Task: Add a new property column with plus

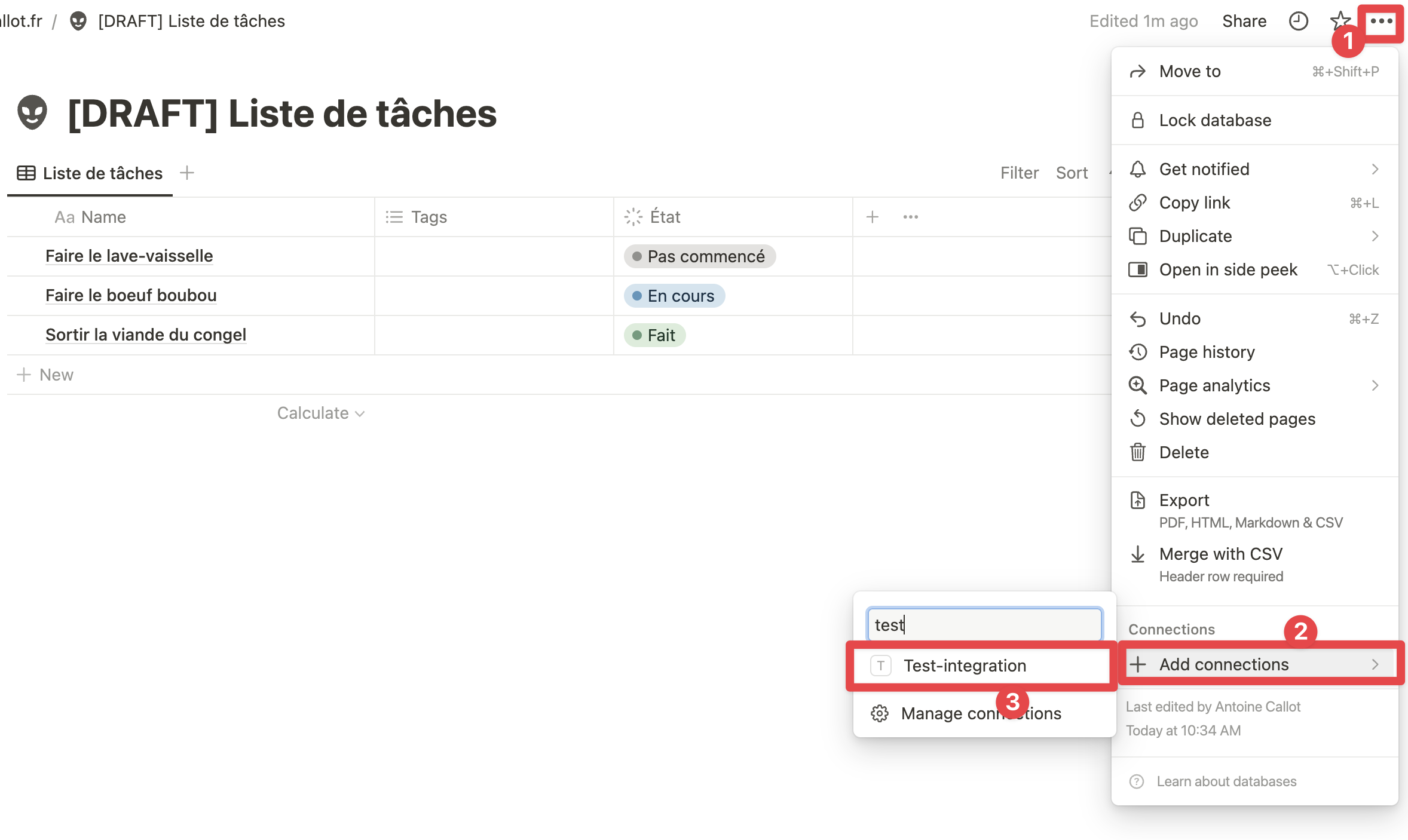Action: (872, 217)
